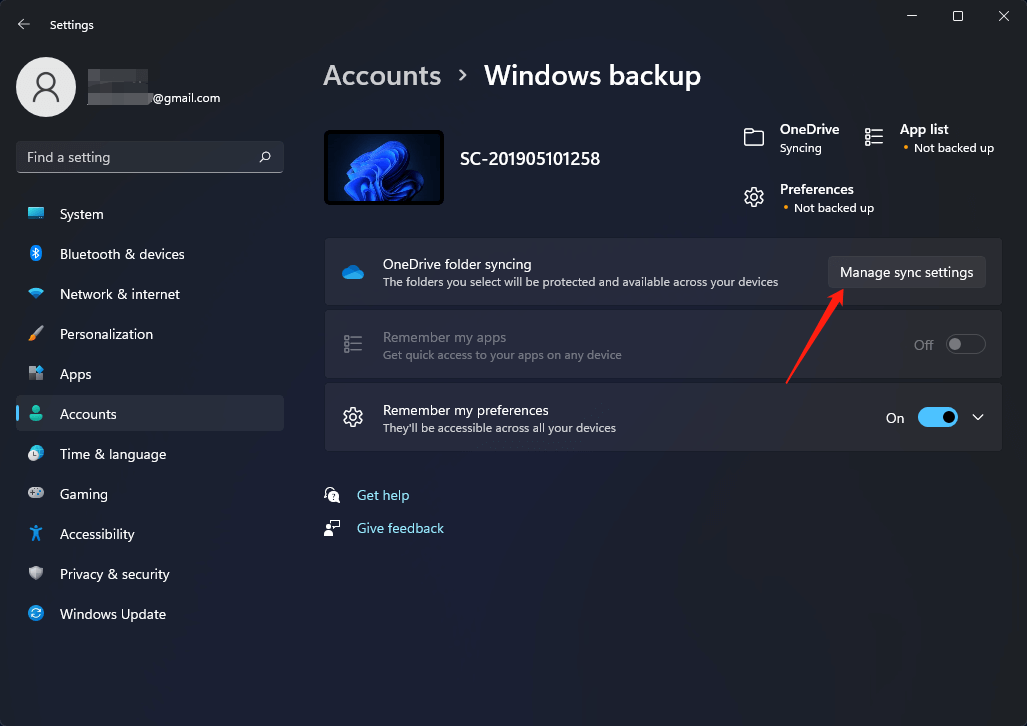
Task: Open Time & language settings
Action: tap(113, 453)
